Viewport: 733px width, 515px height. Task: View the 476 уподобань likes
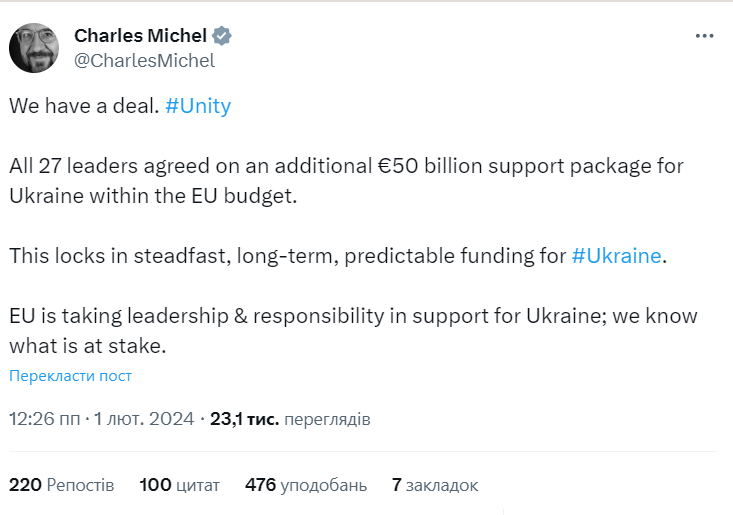(x=306, y=485)
